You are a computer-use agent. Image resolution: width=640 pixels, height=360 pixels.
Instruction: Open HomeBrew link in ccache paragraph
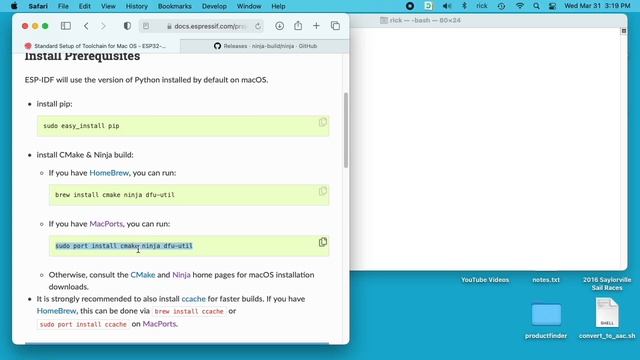coord(56,311)
